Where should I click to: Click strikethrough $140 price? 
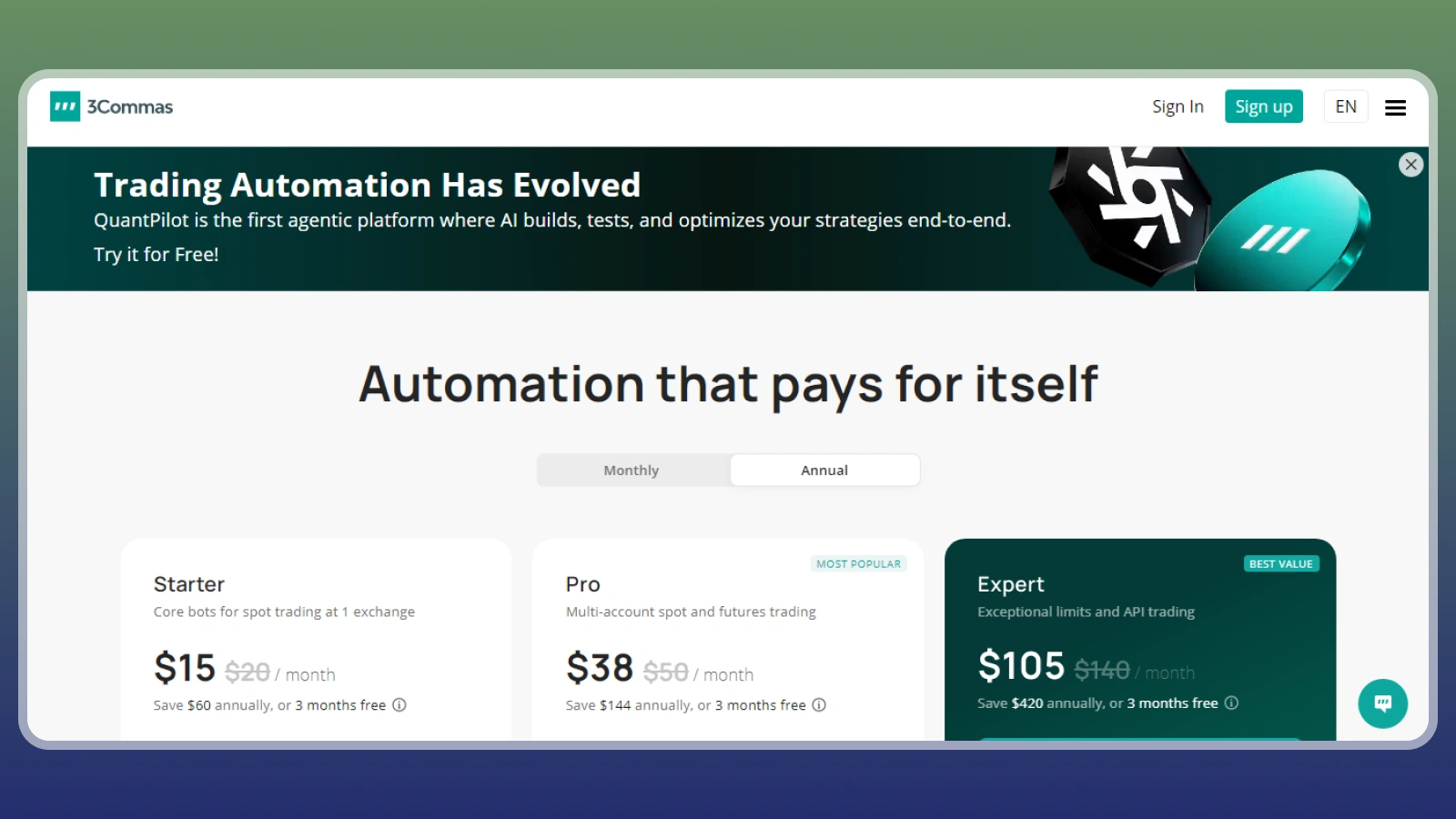pos(1102,671)
